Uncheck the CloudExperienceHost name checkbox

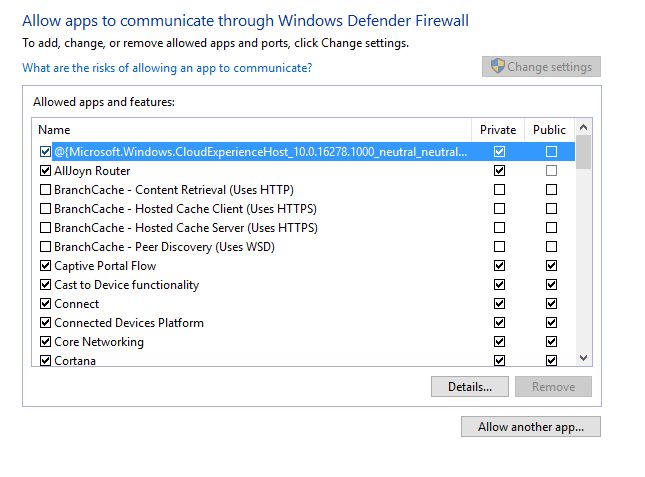pyautogui.click(x=45, y=152)
